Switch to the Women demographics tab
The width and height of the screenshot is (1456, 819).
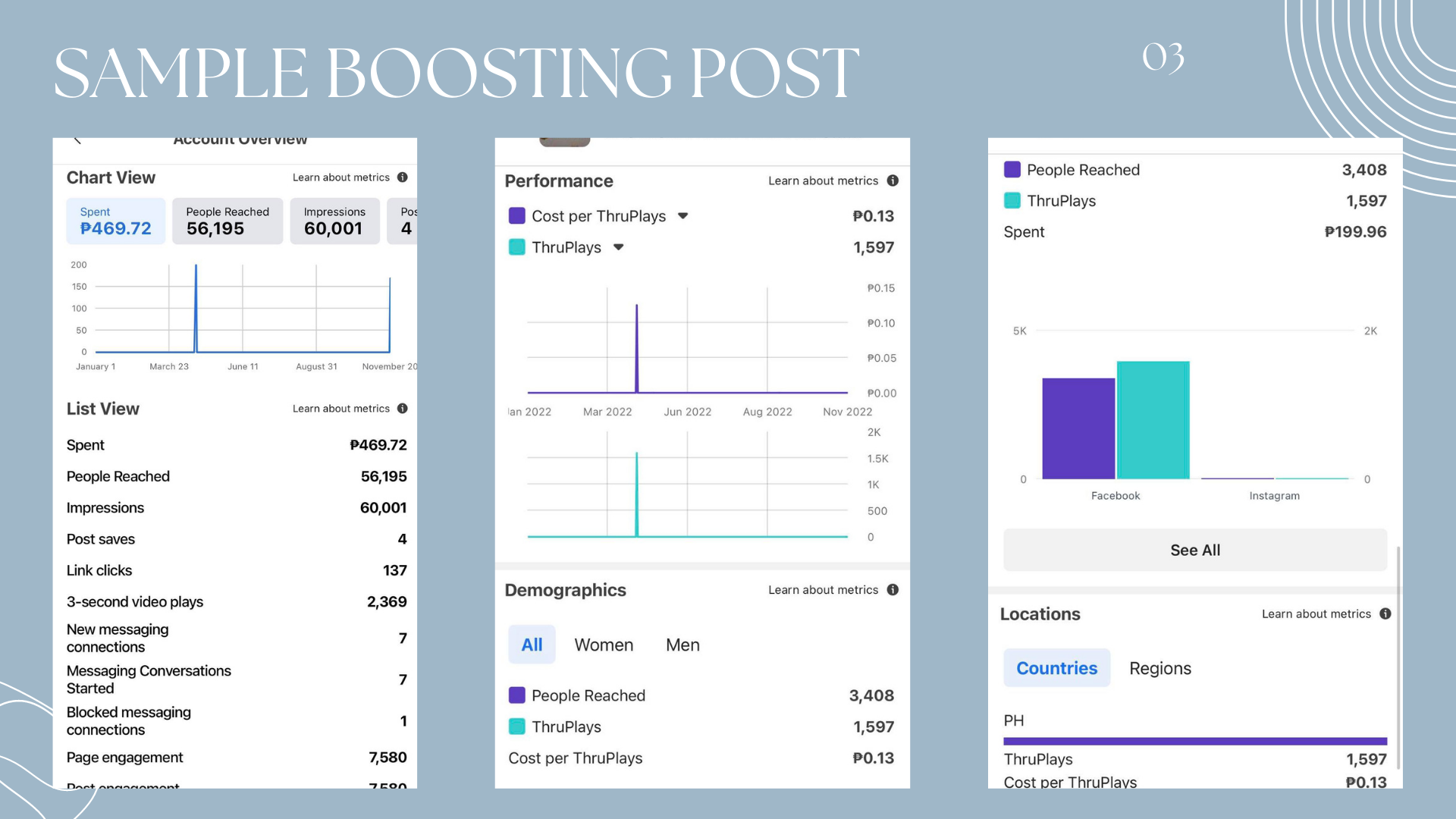tap(604, 645)
